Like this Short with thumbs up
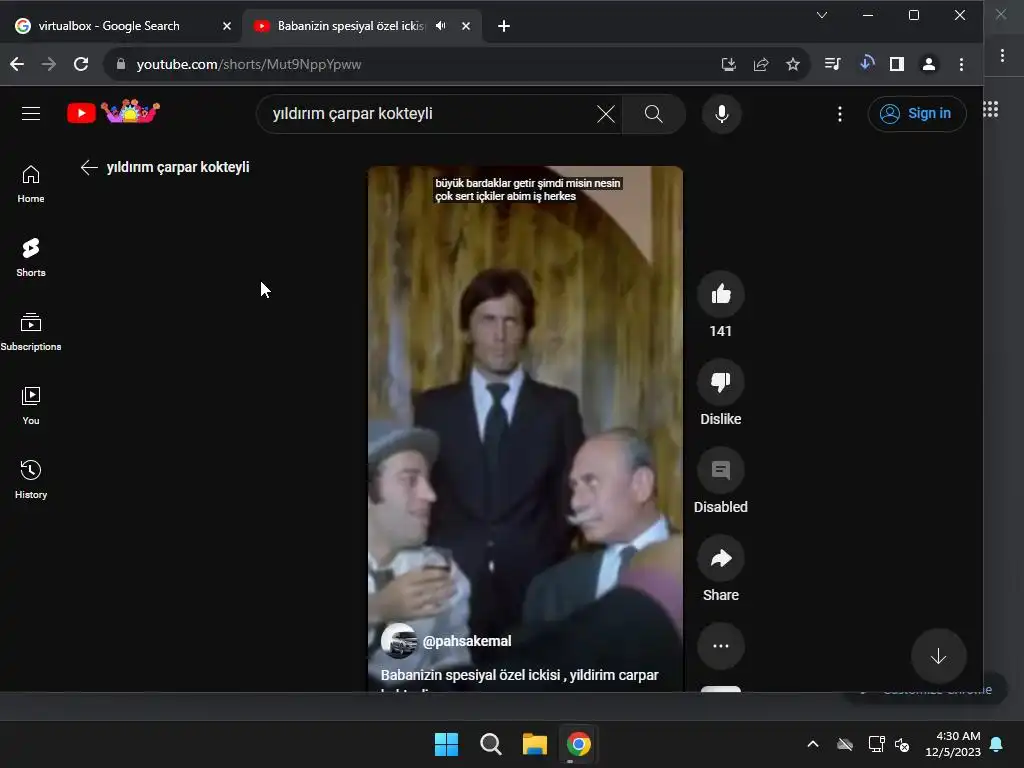The width and height of the screenshot is (1024, 768). click(x=721, y=295)
